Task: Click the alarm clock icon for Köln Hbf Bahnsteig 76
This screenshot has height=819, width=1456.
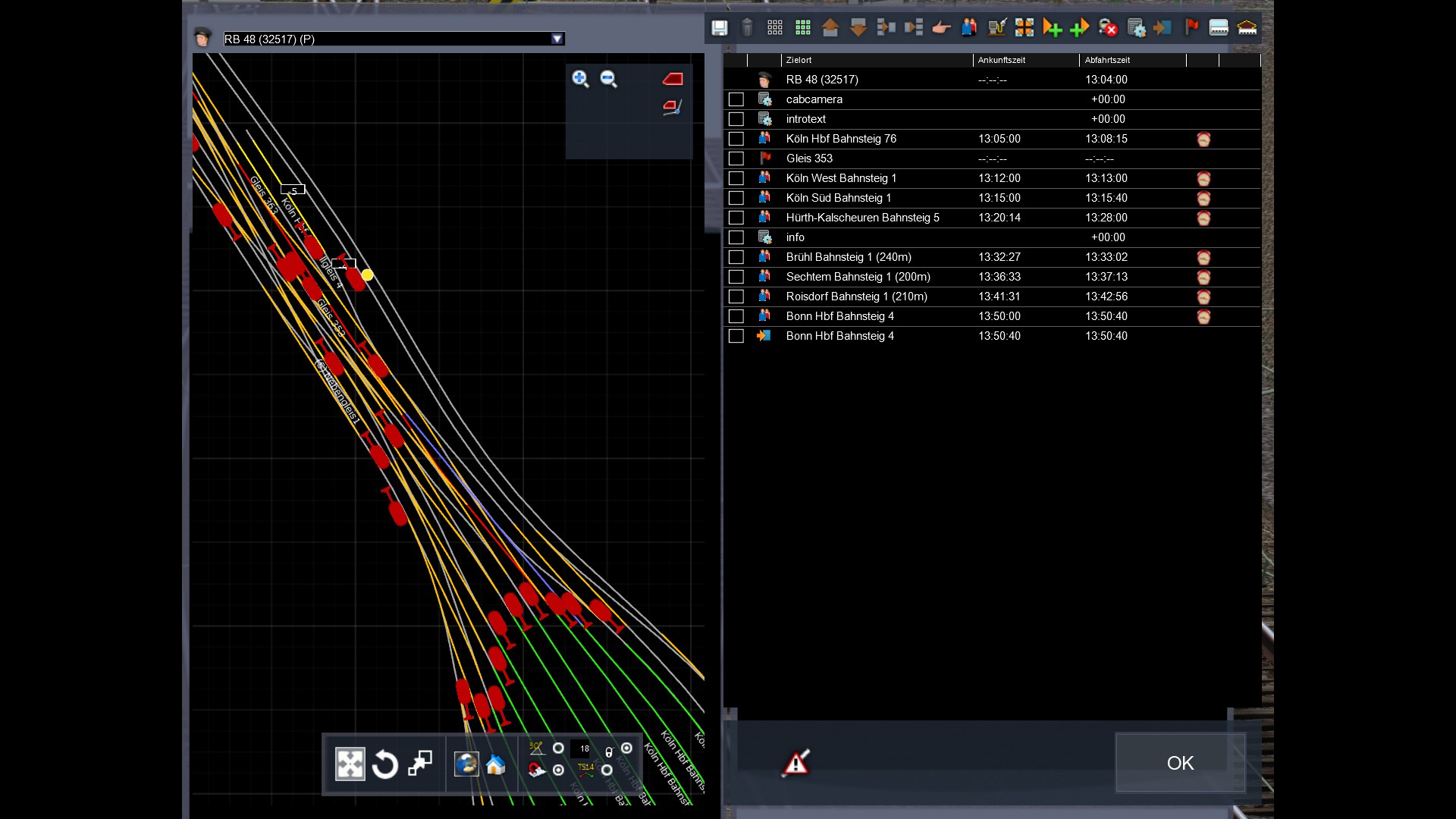Action: (1203, 140)
